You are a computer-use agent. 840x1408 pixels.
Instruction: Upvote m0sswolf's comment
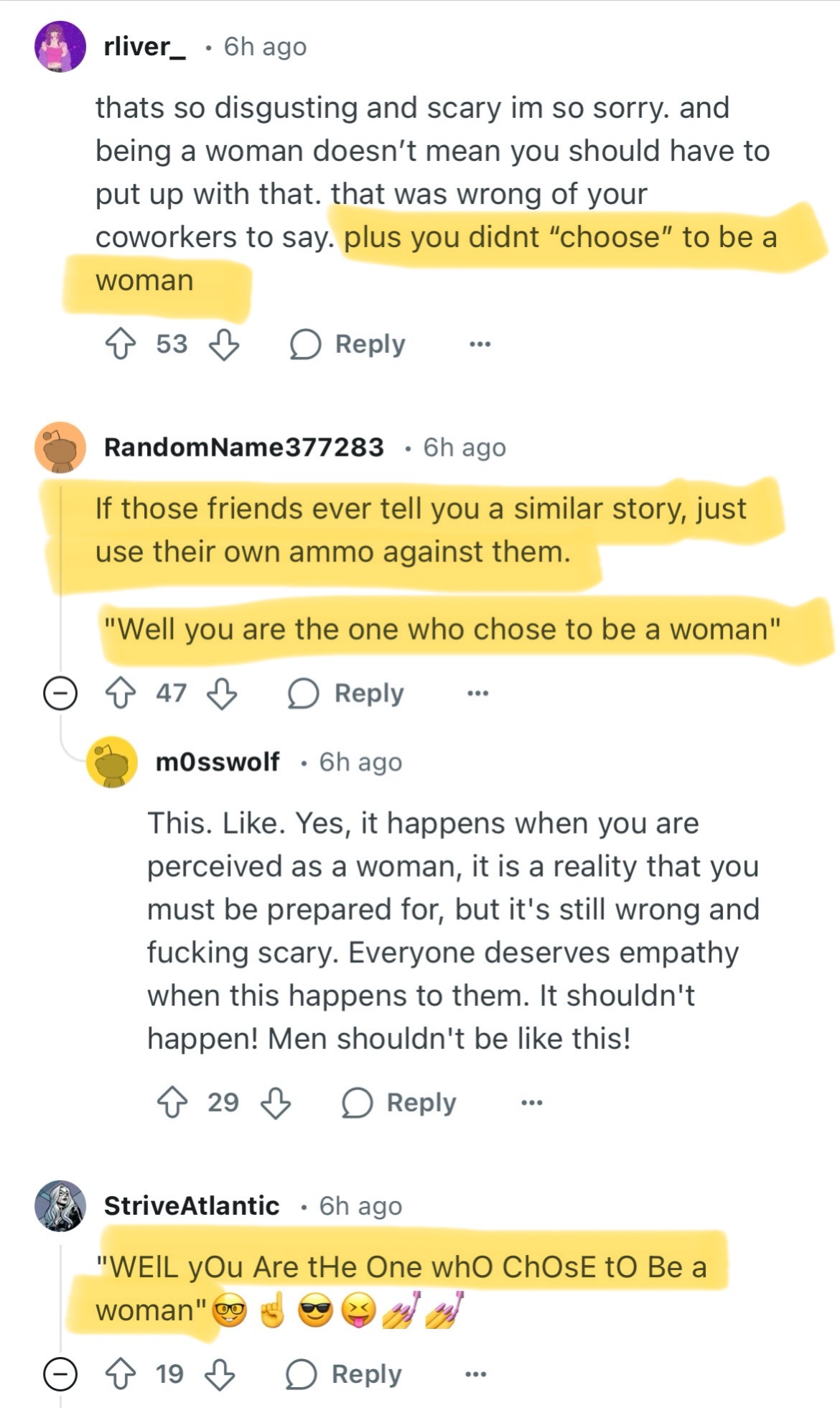(172, 1102)
